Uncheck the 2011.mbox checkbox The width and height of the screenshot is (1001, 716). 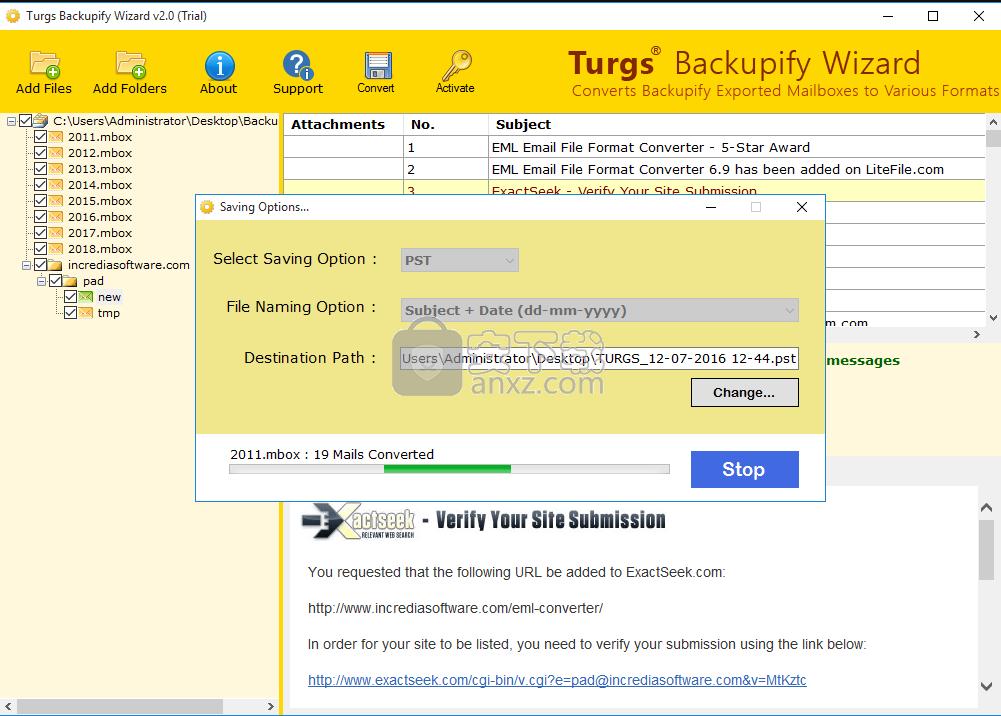[40, 137]
